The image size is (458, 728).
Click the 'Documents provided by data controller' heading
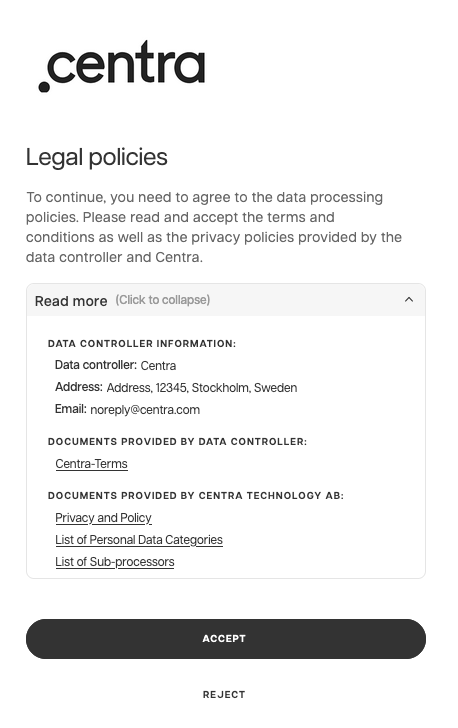click(177, 442)
